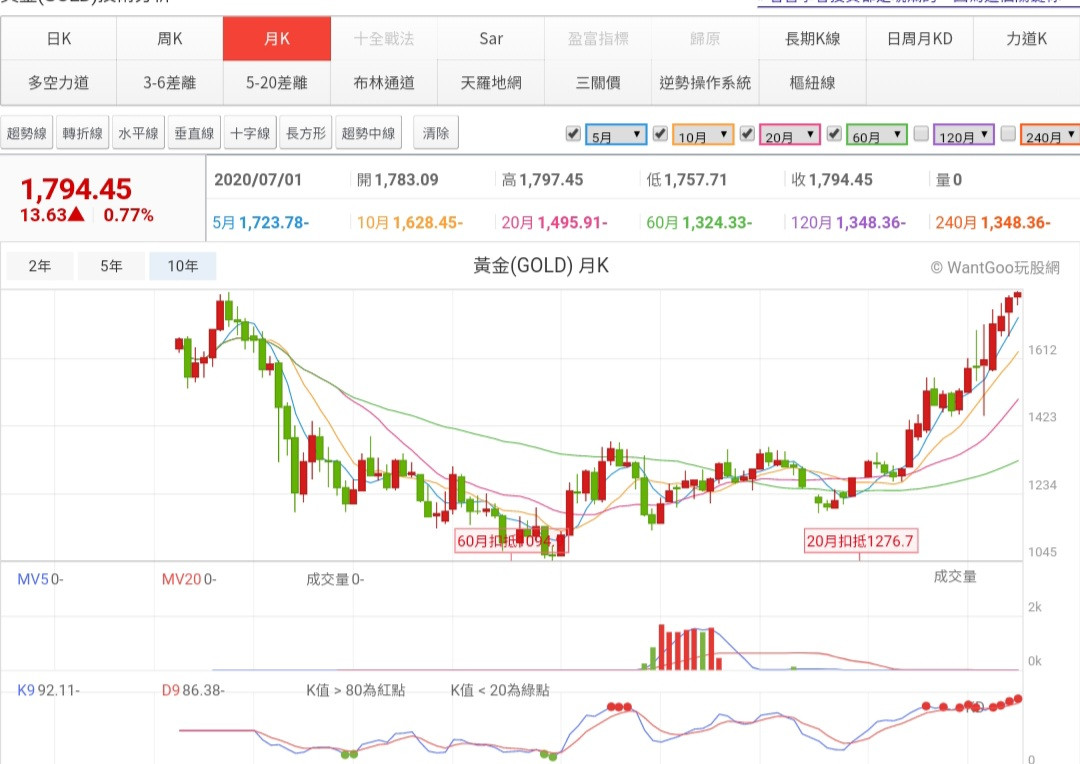Open the 逆勢操作系統 tab
1080x764 pixels.
705,83
